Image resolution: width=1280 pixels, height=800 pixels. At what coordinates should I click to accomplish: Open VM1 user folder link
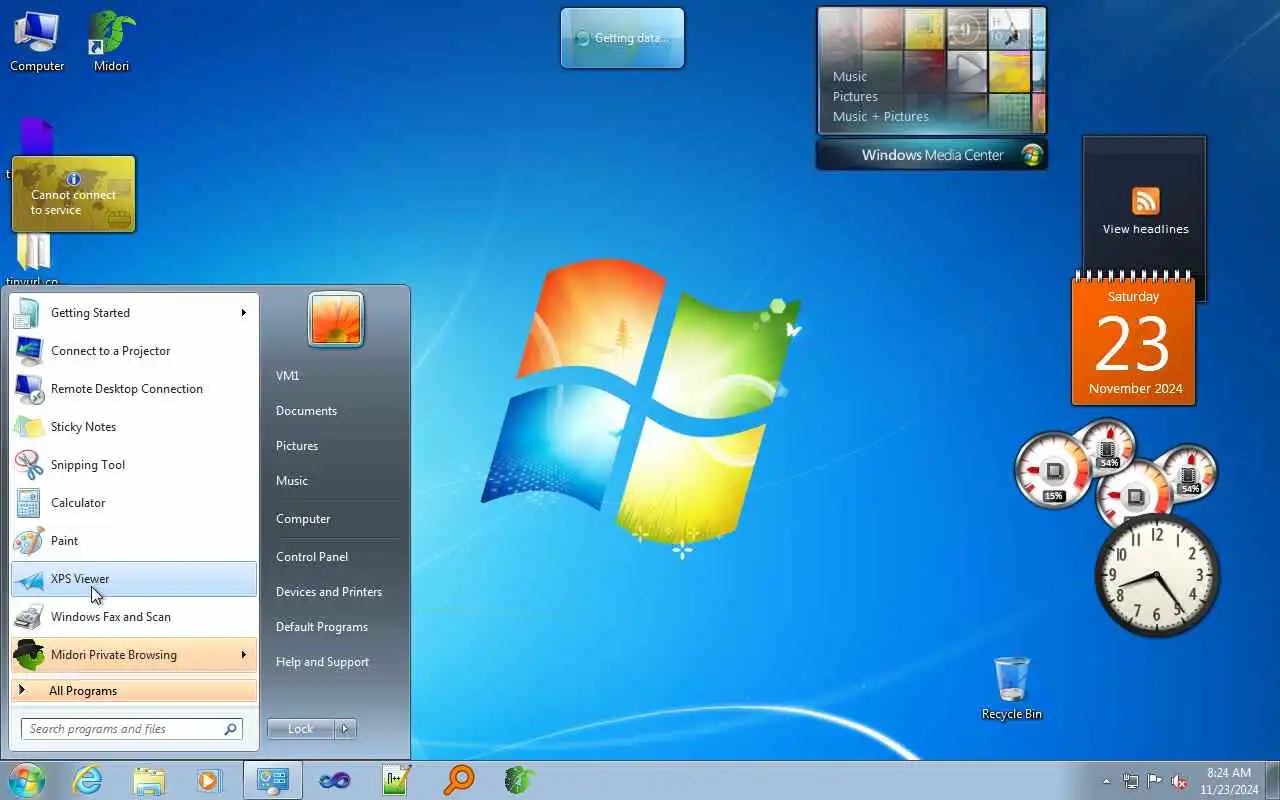[x=288, y=376]
